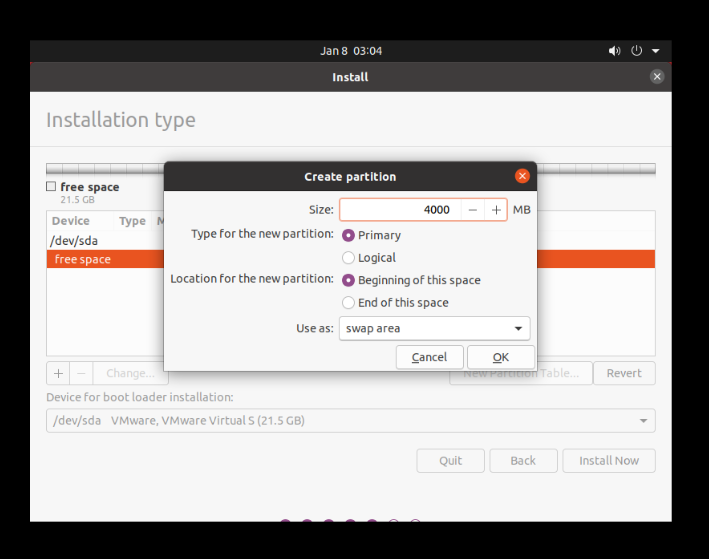Viewport: 709px width, 559px height.
Task: Open the Use as swap area dropdown
Action: click(434, 328)
